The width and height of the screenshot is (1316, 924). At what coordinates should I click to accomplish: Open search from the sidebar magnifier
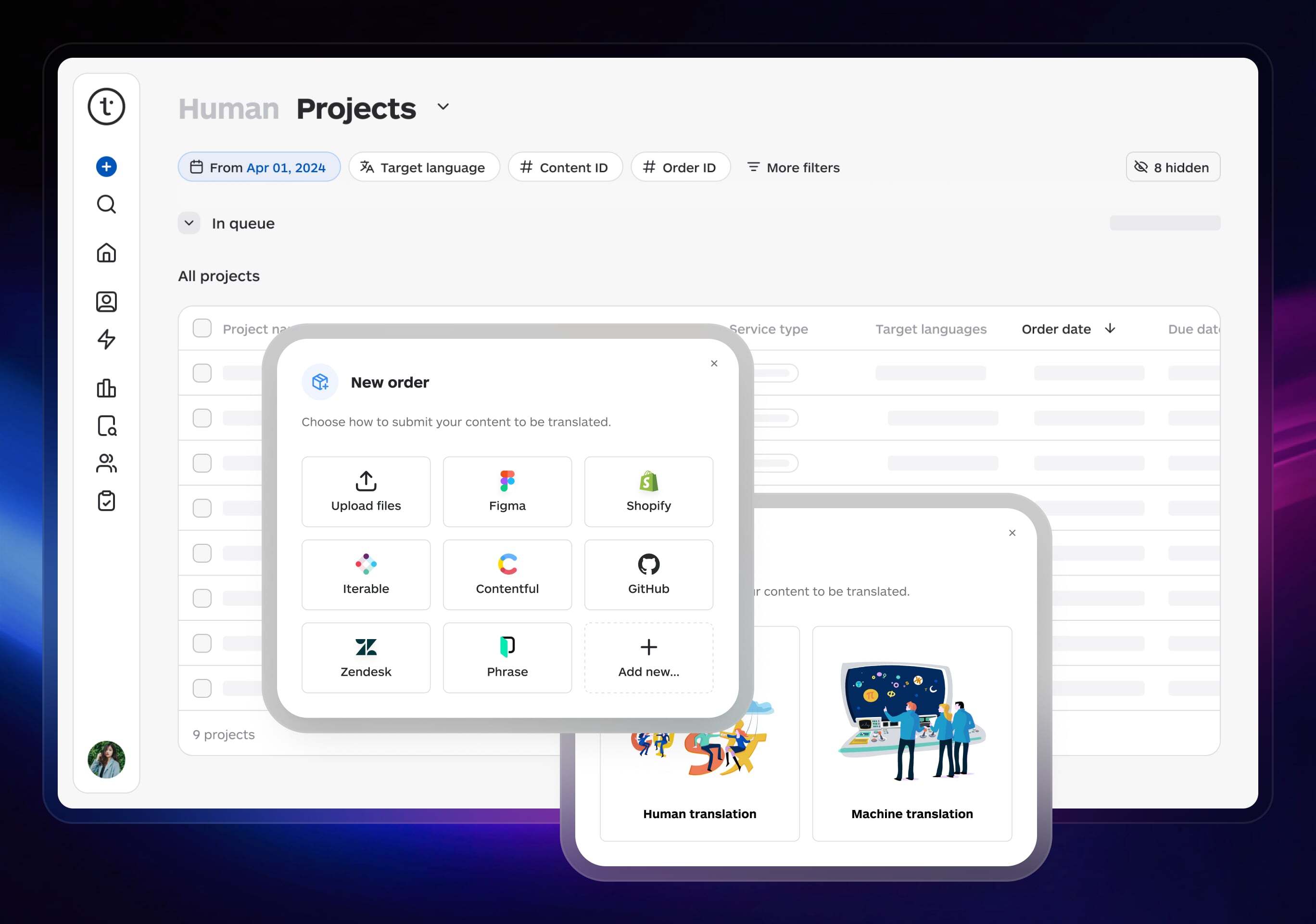pos(106,204)
